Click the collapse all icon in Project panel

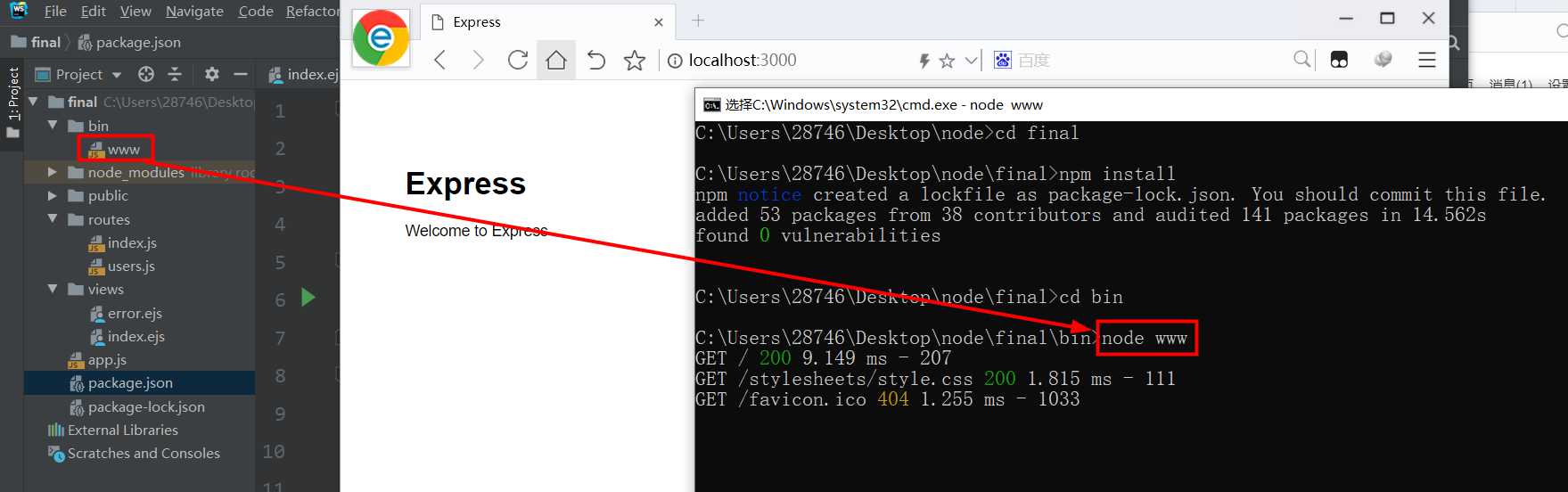pyautogui.click(x=175, y=74)
